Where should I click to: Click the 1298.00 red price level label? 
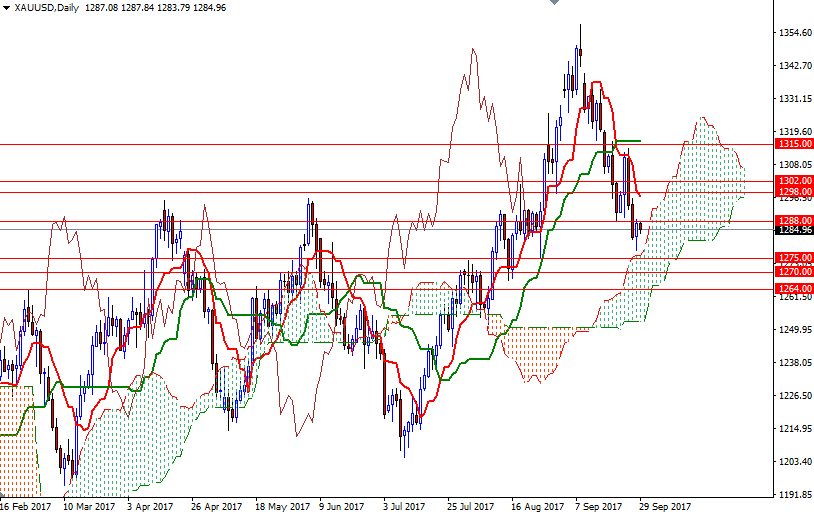pyautogui.click(x=794, y=192)
